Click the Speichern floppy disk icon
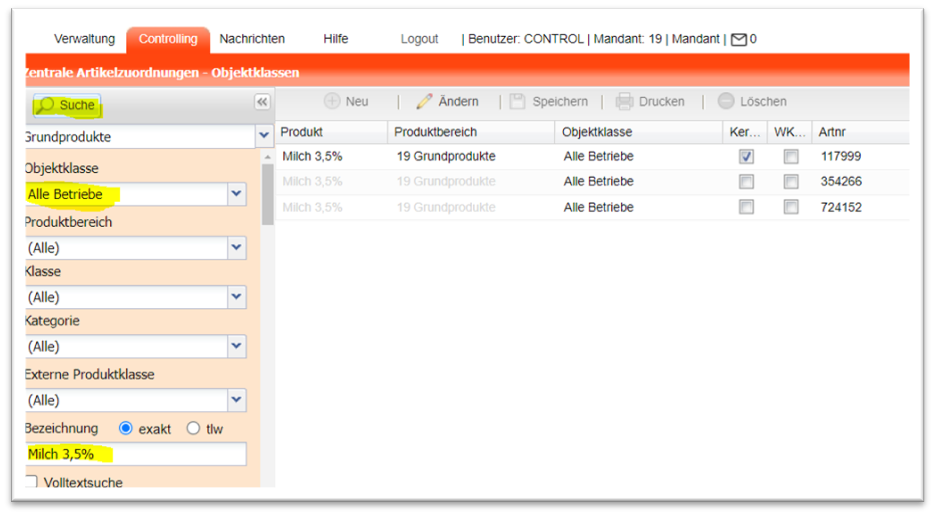The image size is (935, 516). pos(517,101)
